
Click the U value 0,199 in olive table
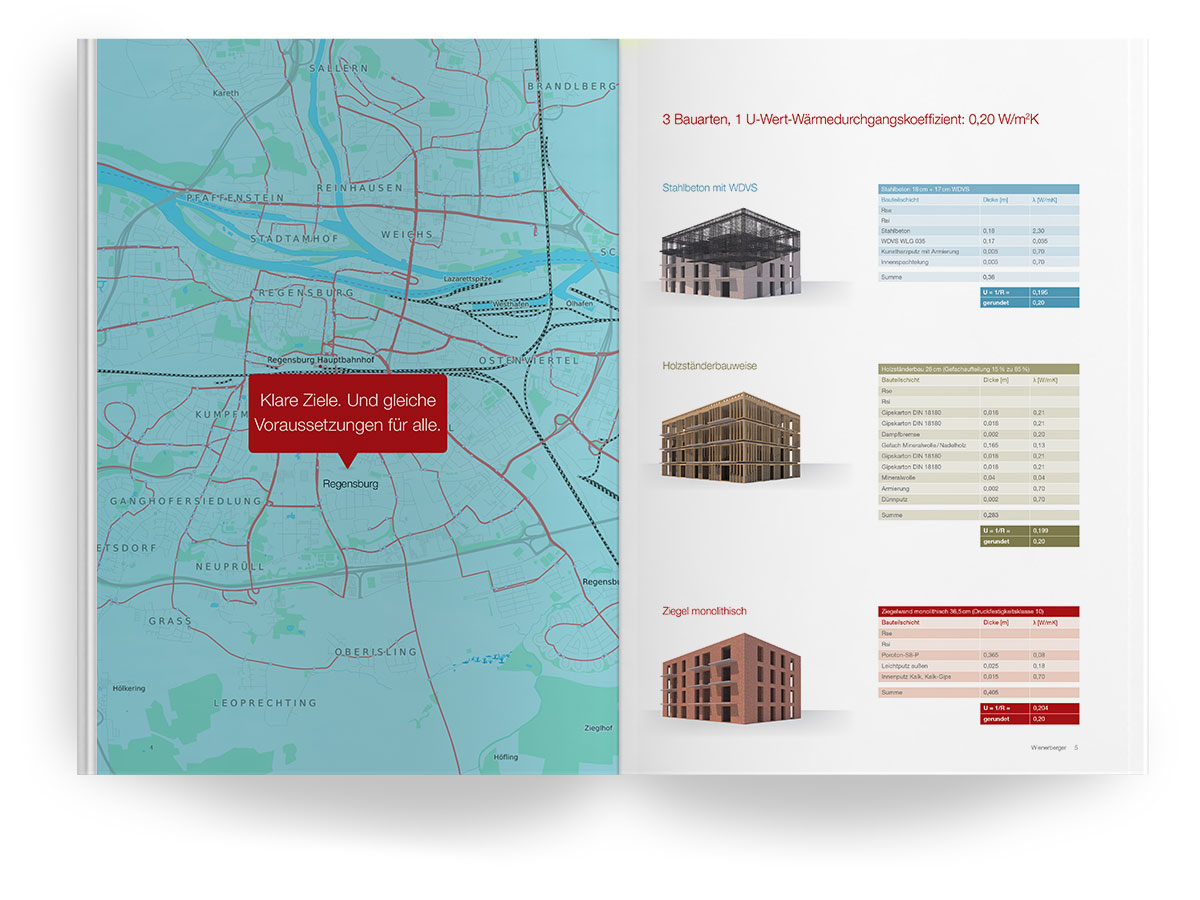point(1043,530)
